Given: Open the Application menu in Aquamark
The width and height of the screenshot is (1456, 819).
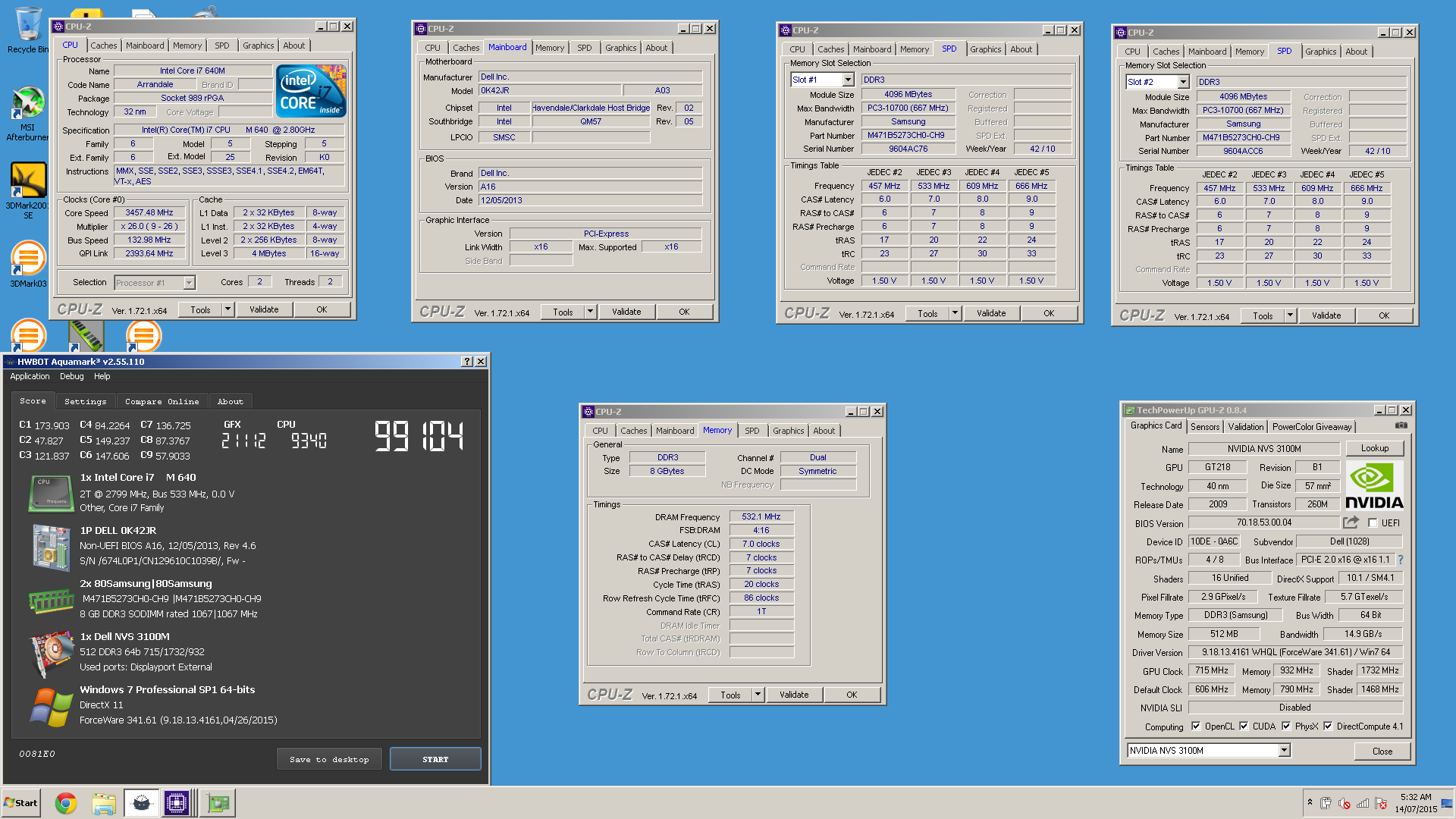Looking at the screenshot, I should [30, 376].
